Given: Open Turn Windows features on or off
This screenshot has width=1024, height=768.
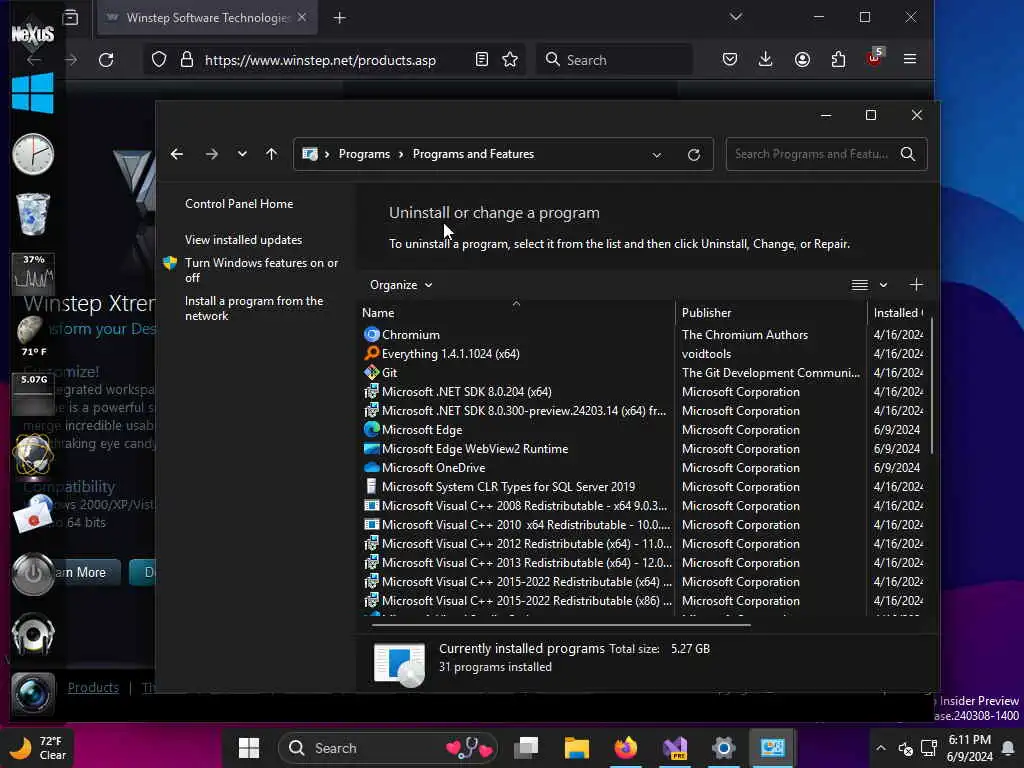Looking at the screenshot, I should tap(261, 270).
